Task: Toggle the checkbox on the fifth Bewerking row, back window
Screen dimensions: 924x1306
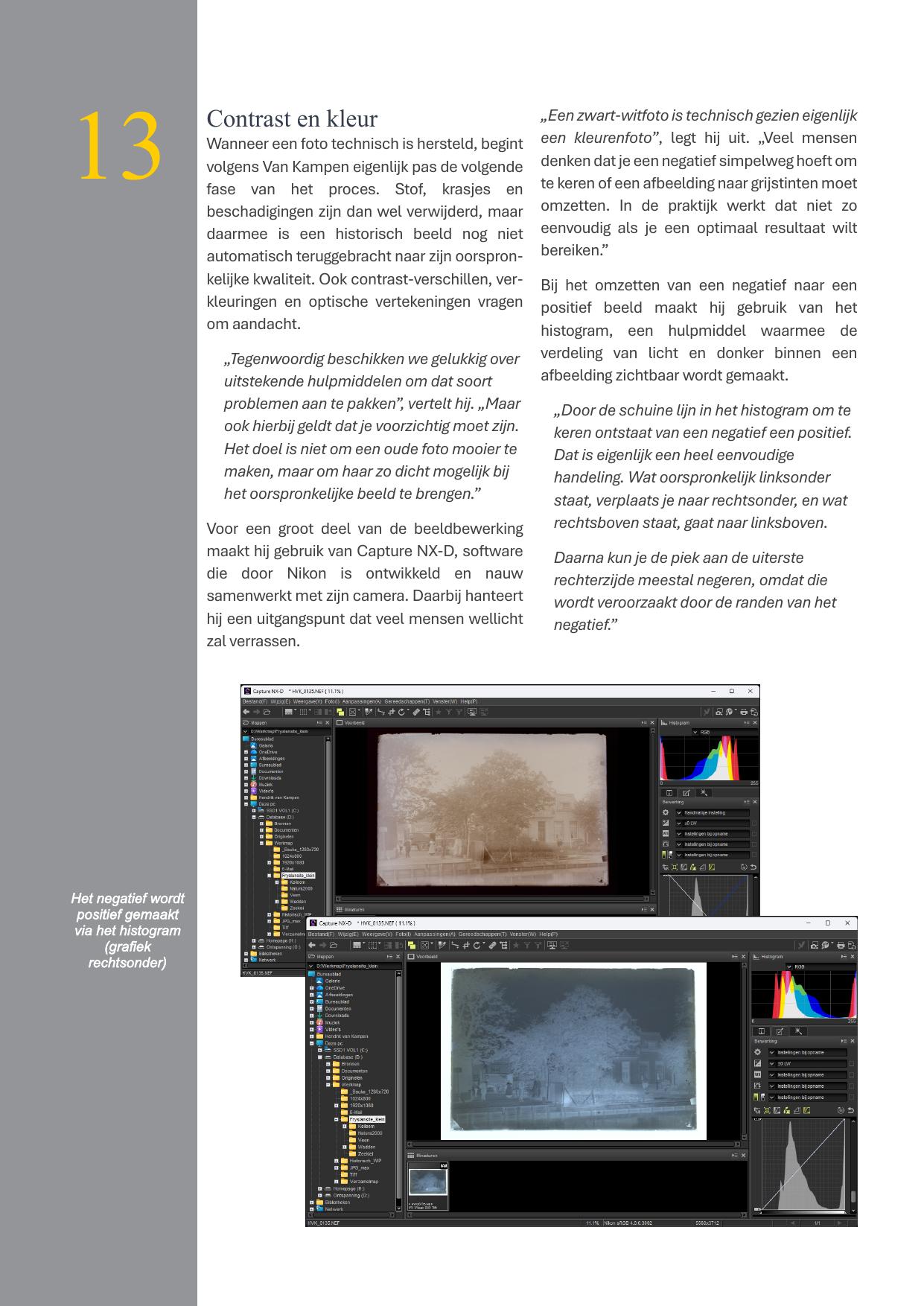Action: point(754,855)
